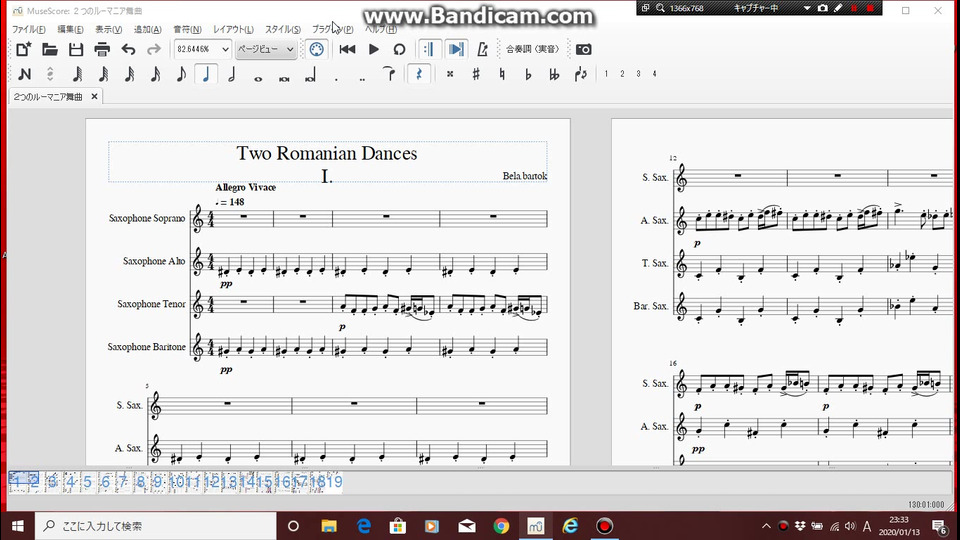
Task: Select voice 1
Action: (x=606, y=74)
